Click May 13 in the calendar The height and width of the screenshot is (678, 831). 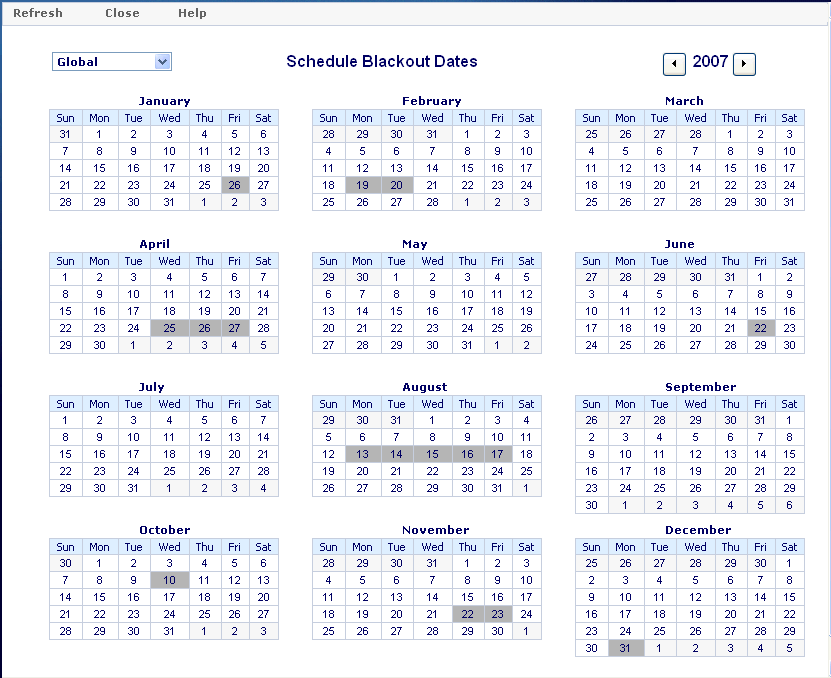click(329, 311)
